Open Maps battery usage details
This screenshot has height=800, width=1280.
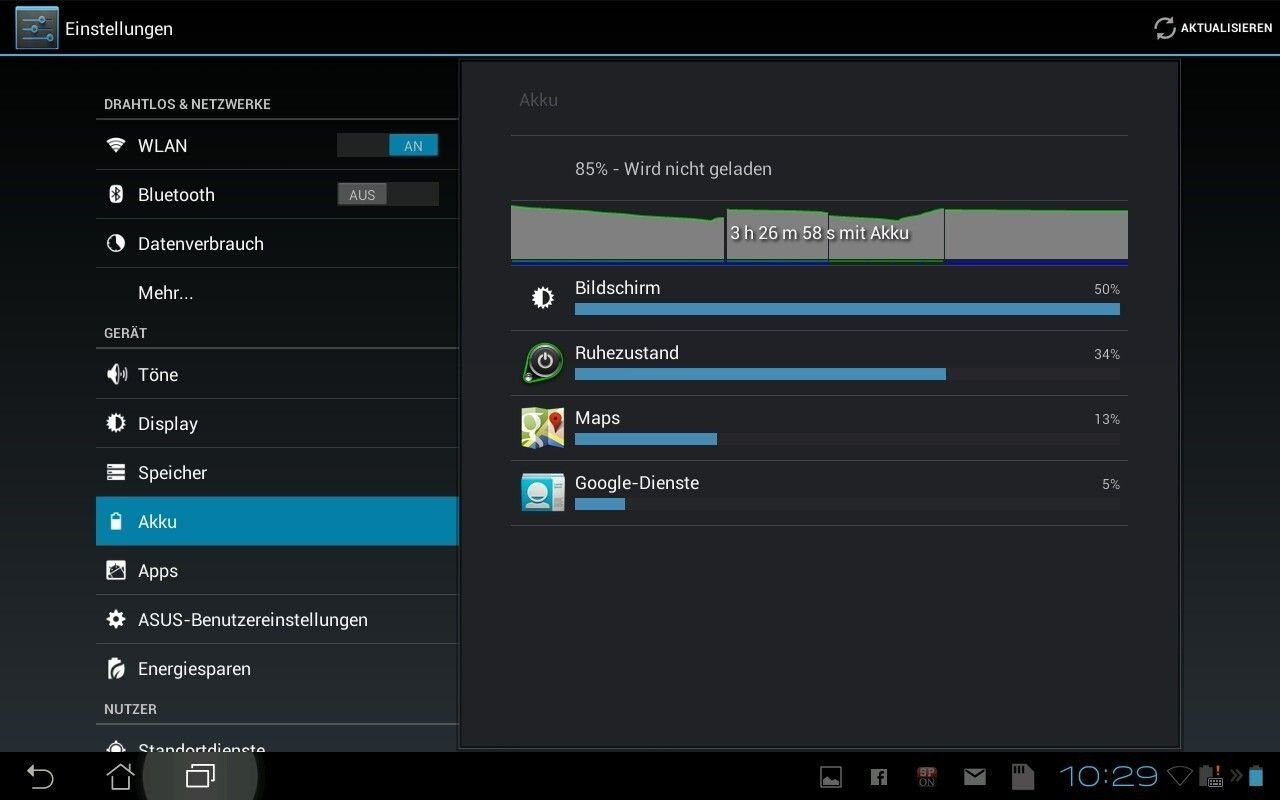click(819, 428)
